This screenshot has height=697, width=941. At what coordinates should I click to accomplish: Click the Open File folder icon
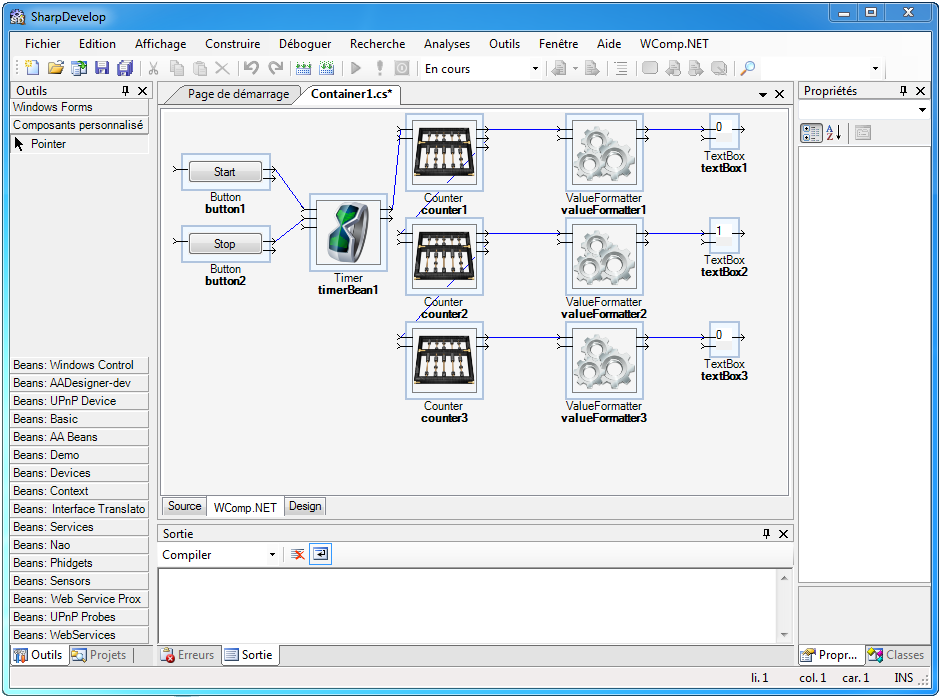tap(55, 68)
